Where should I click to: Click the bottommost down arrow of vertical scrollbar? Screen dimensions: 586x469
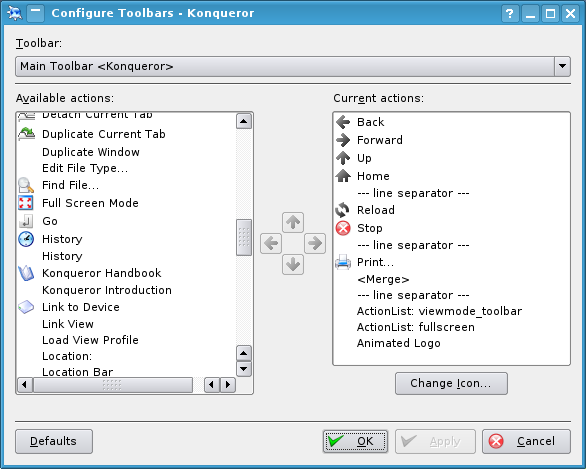(244, 369)
